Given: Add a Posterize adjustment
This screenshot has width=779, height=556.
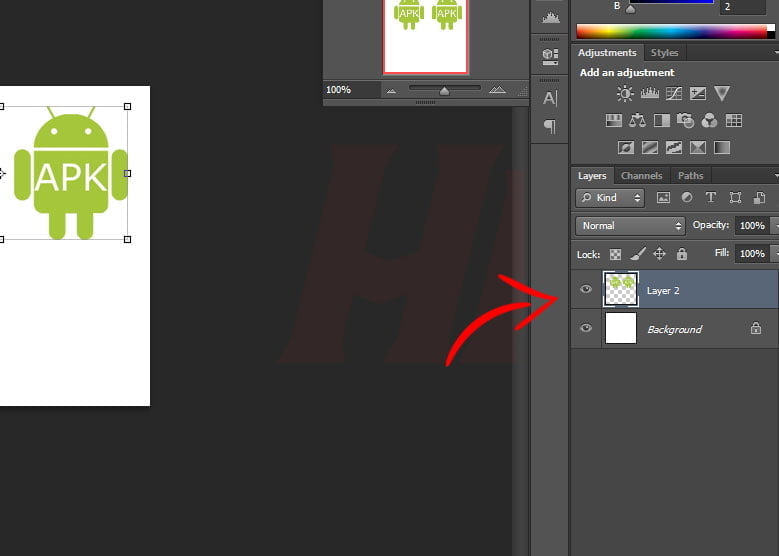Looking at the screenshot, I should coord(650,148).
